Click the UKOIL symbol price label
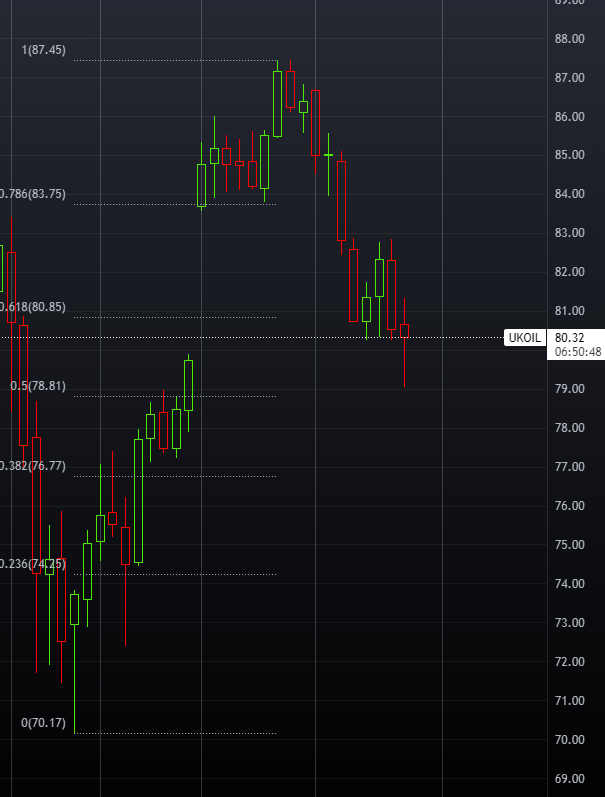Screen dimensions: 605x797 click(525, 338)
